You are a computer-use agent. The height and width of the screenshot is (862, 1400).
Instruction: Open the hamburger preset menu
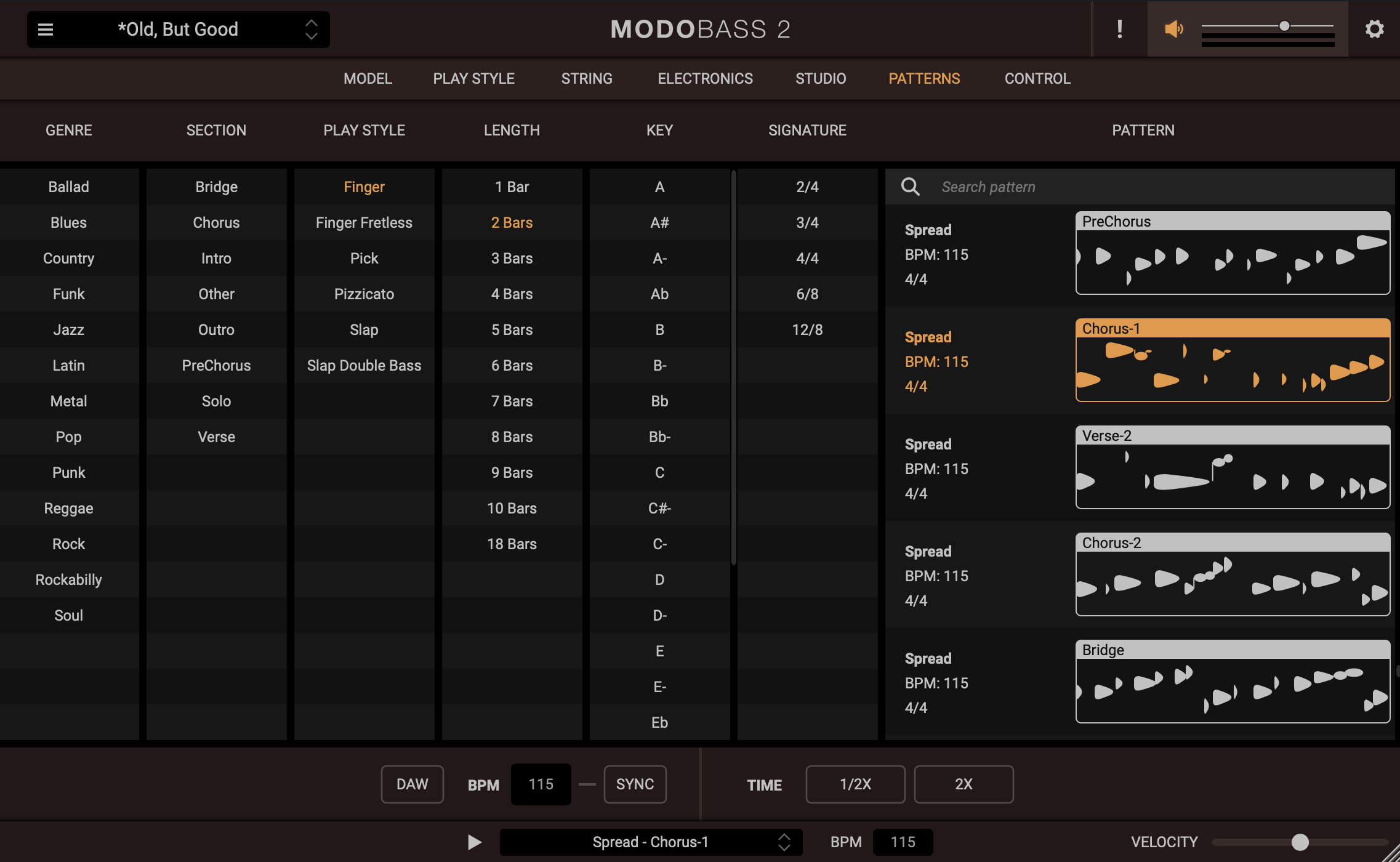click(x=46, y=30)
